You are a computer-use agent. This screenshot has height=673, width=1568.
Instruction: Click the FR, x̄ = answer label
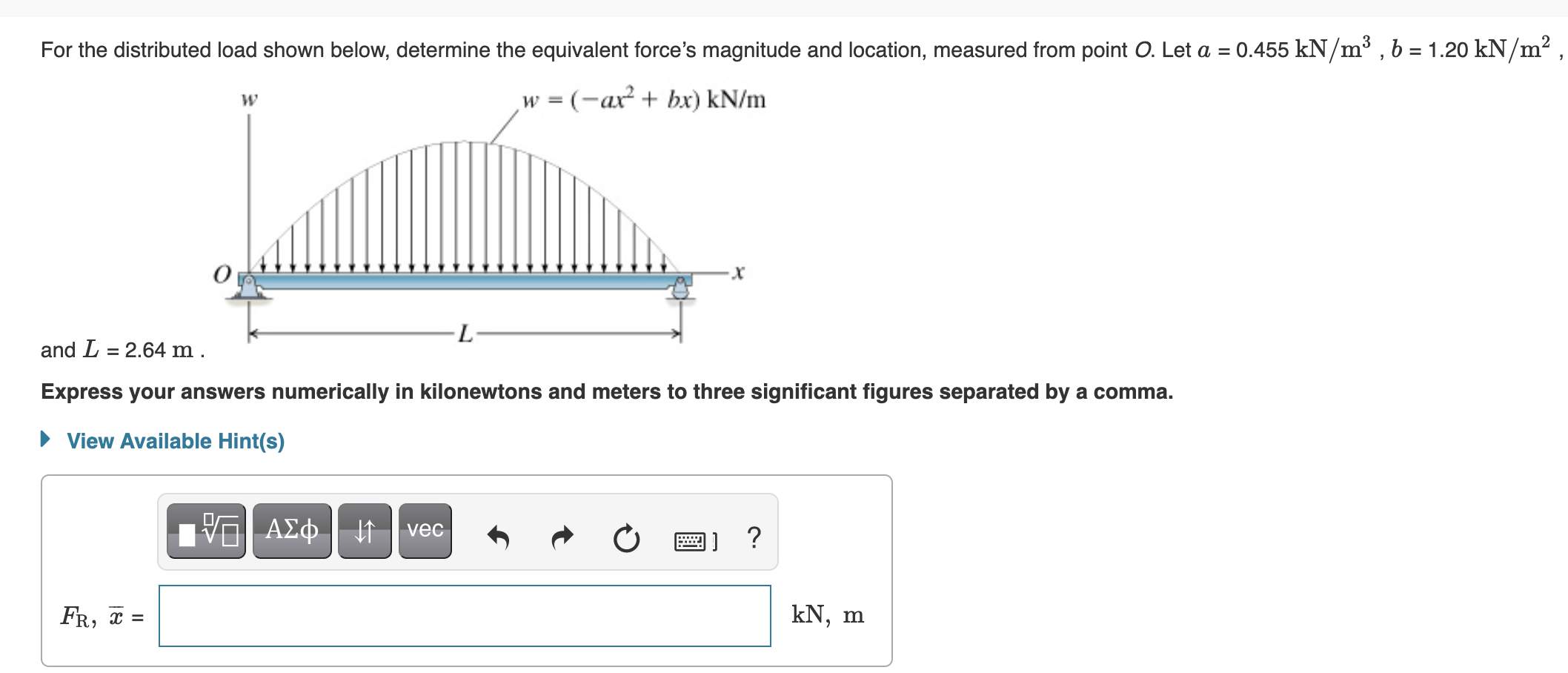101,616
